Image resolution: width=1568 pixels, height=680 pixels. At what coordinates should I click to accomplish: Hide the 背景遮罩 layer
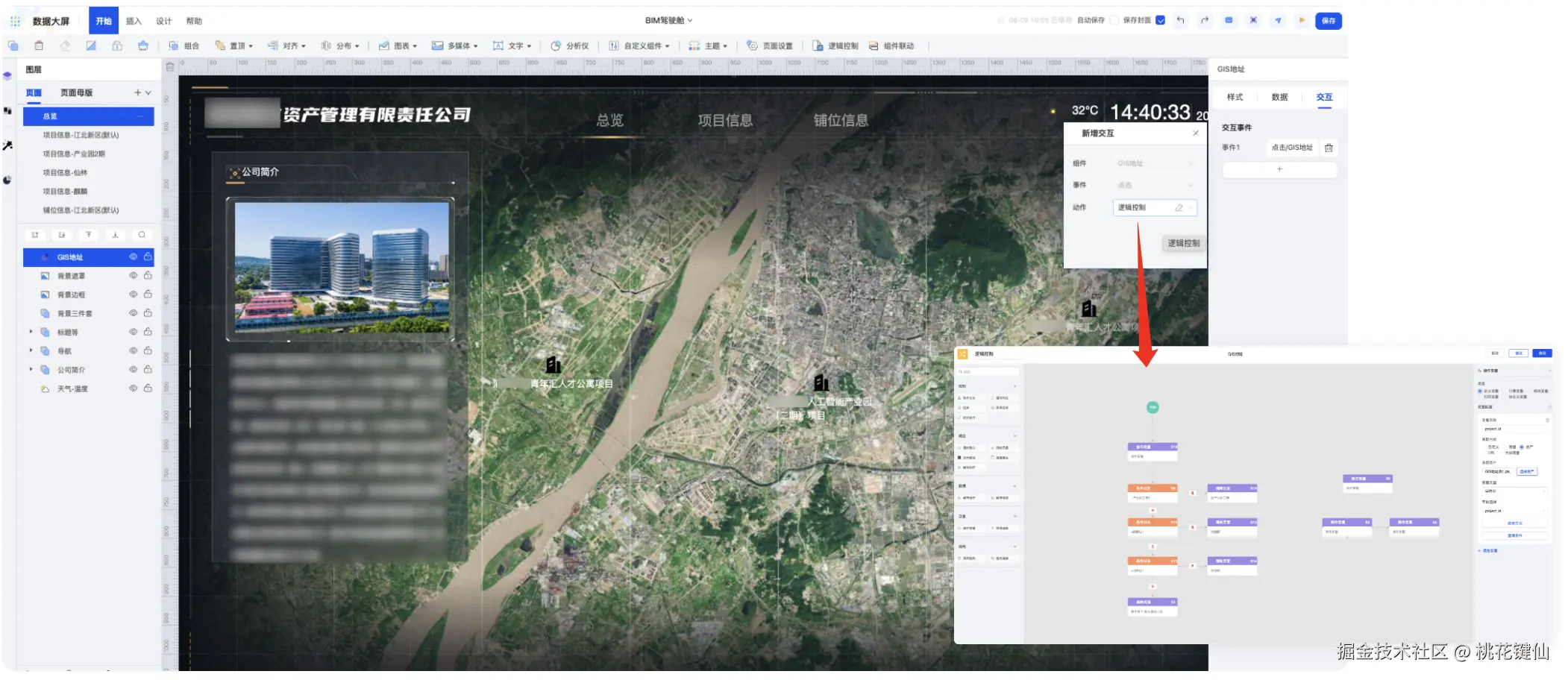click(x=134, y=275)
